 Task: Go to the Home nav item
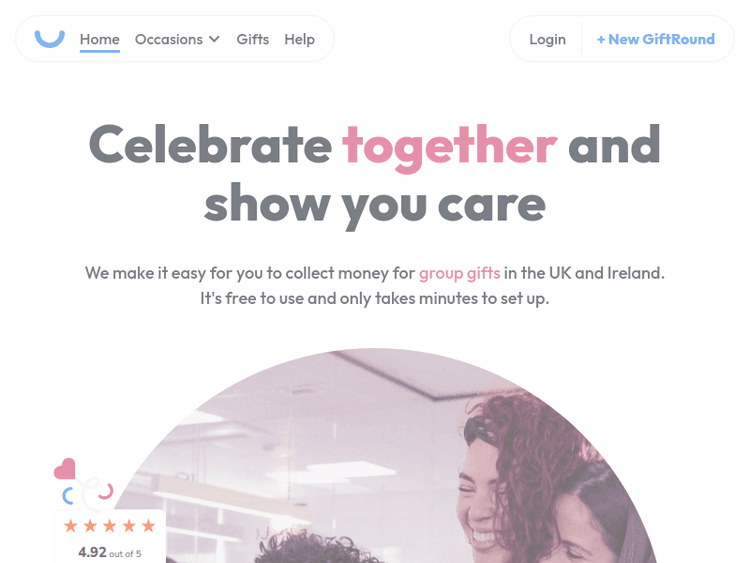point(99,39)
